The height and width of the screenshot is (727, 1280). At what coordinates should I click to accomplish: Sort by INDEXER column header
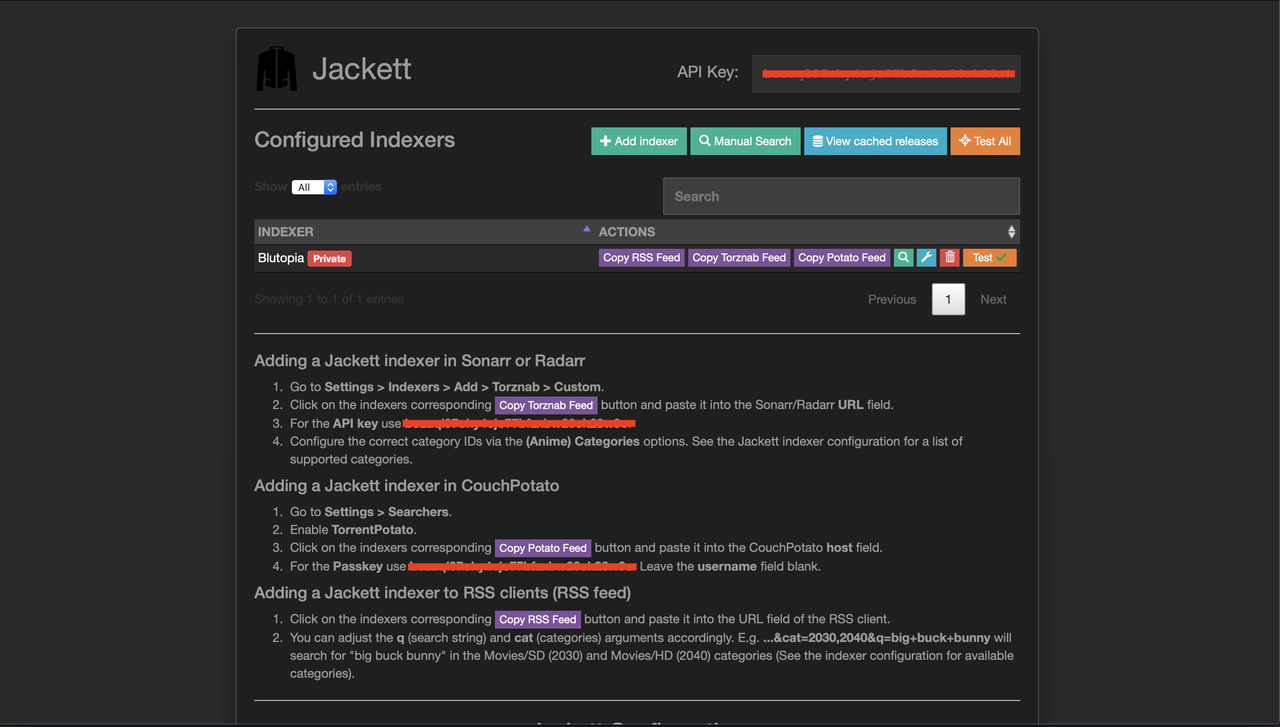424,232
